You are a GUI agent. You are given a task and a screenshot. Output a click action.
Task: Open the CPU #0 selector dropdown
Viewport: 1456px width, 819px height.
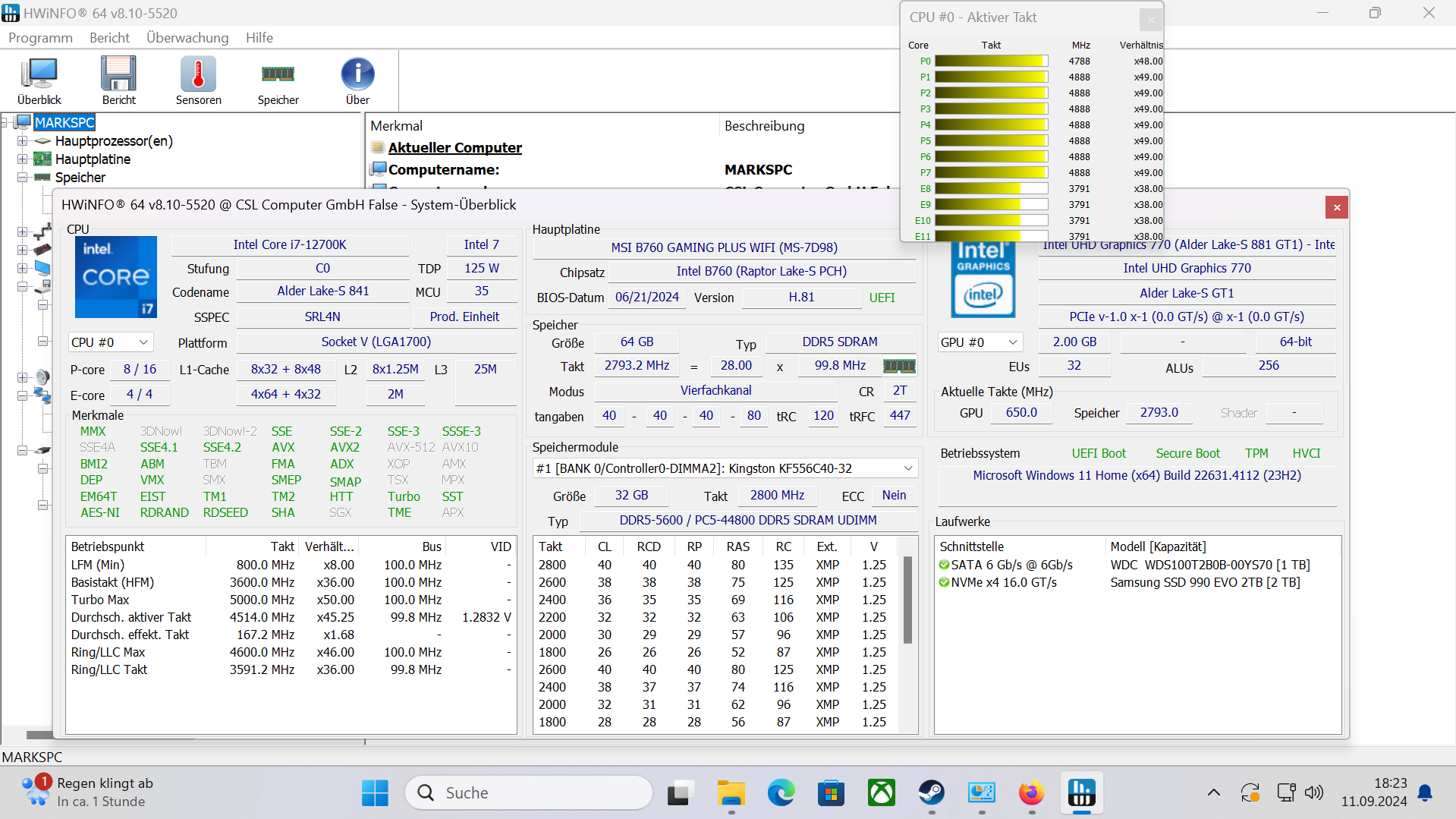(111, 342)
